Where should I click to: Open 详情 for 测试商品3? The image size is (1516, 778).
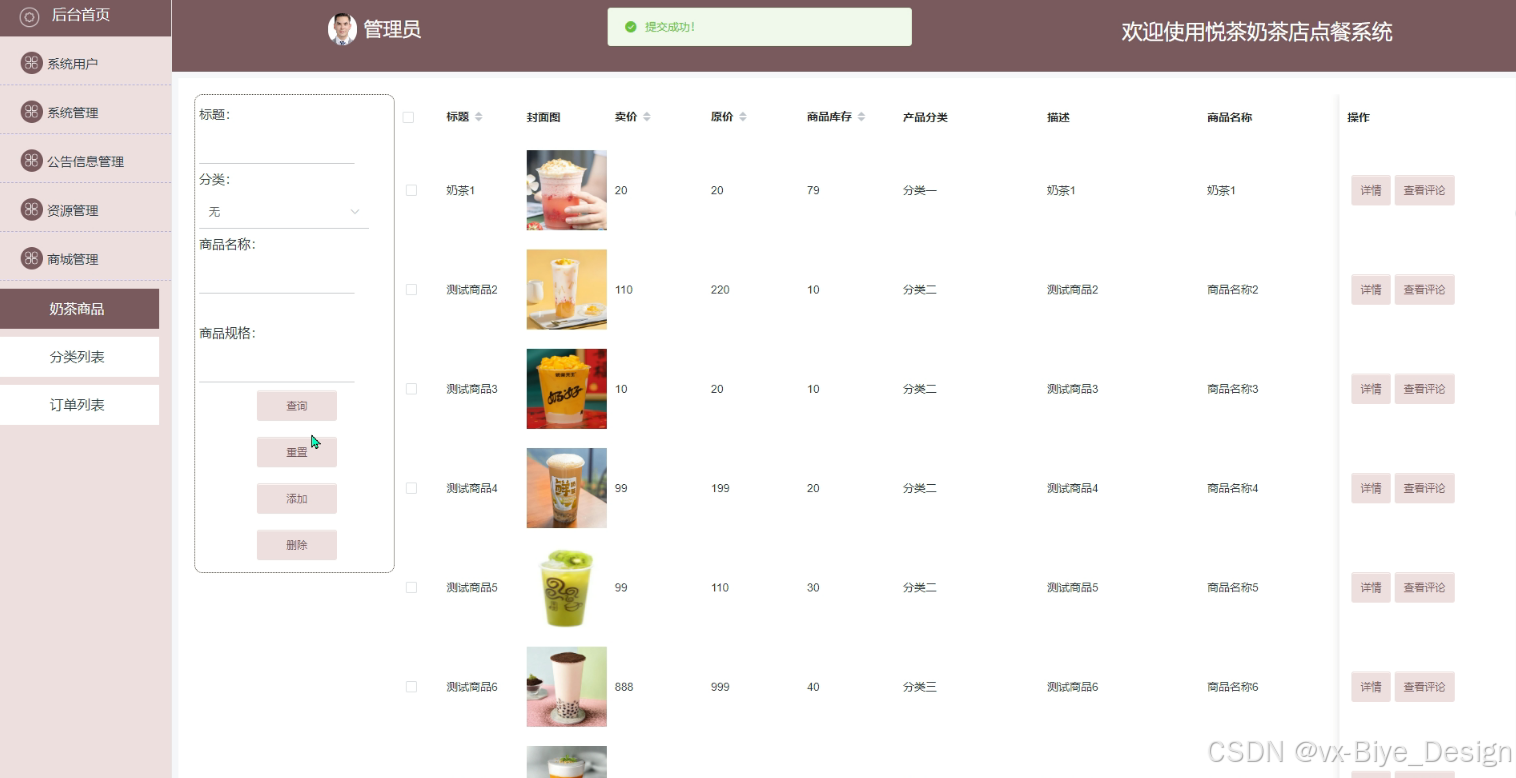click(x=1370, y=388)
